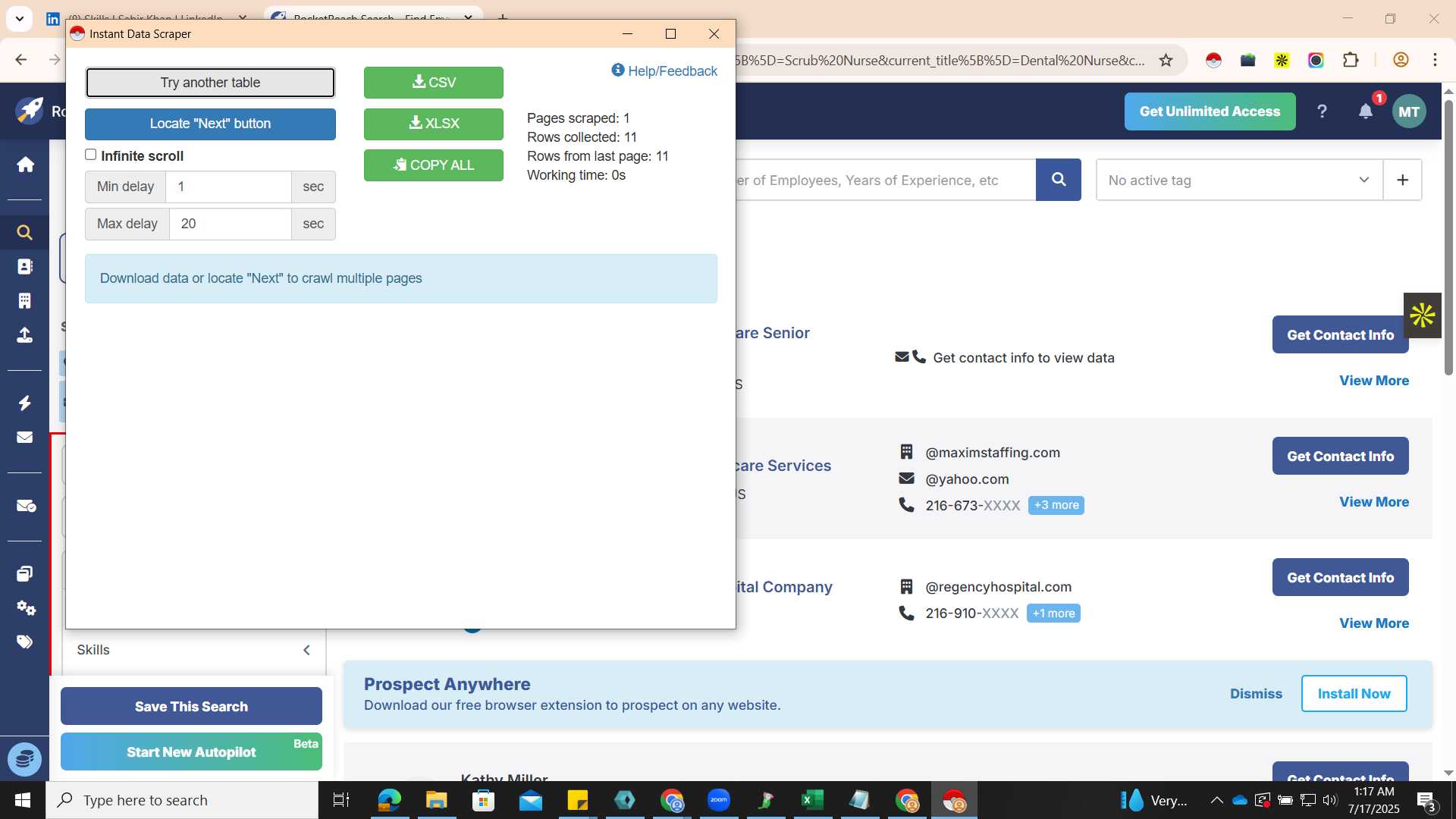Image resolution: width=1456 pixels, height=819 pixels.
Task: Click the coins stack icon at sidebar bottom
Action: (24, 759)
